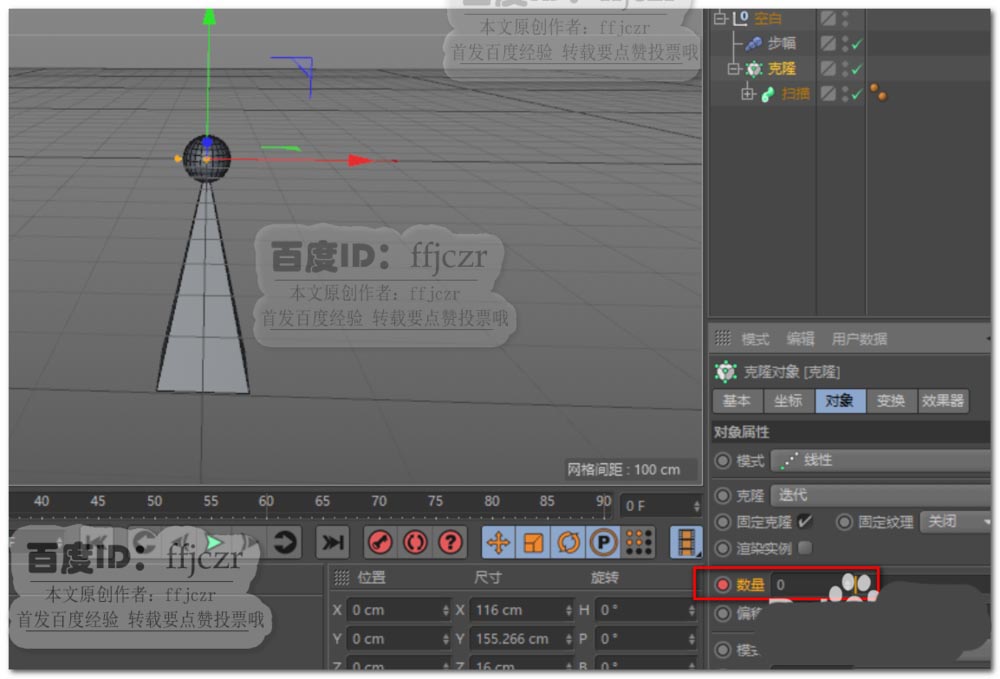Image resolution: width=1000 pixels, height=679 pixels.
Task: Click the 渲染实例 animation circle
Action: click(x=723, y=548)
